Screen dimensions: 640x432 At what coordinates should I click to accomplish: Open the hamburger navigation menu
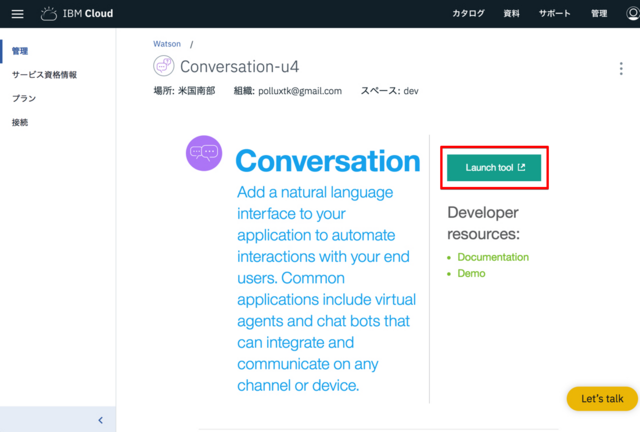pyautogui.click(x=17, y=14)
